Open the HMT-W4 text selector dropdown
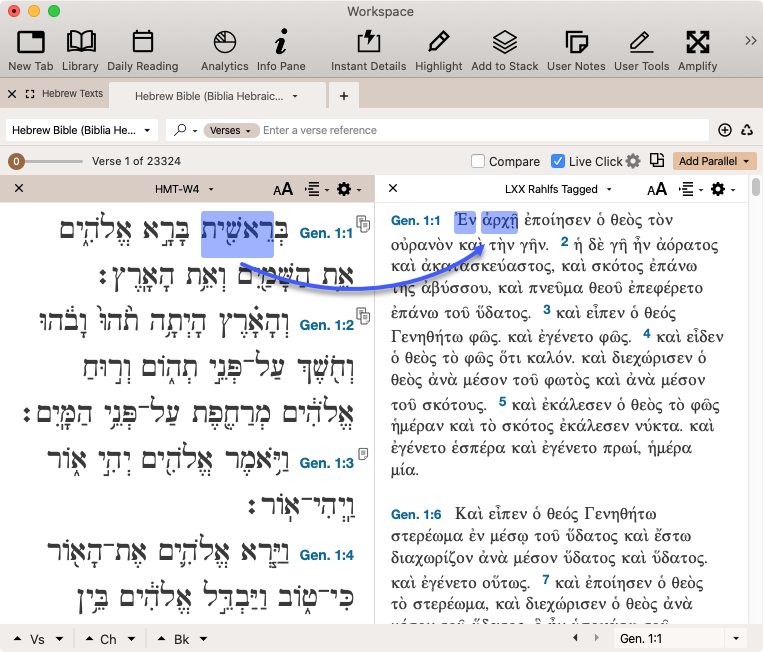 click(x=184, y=189)
